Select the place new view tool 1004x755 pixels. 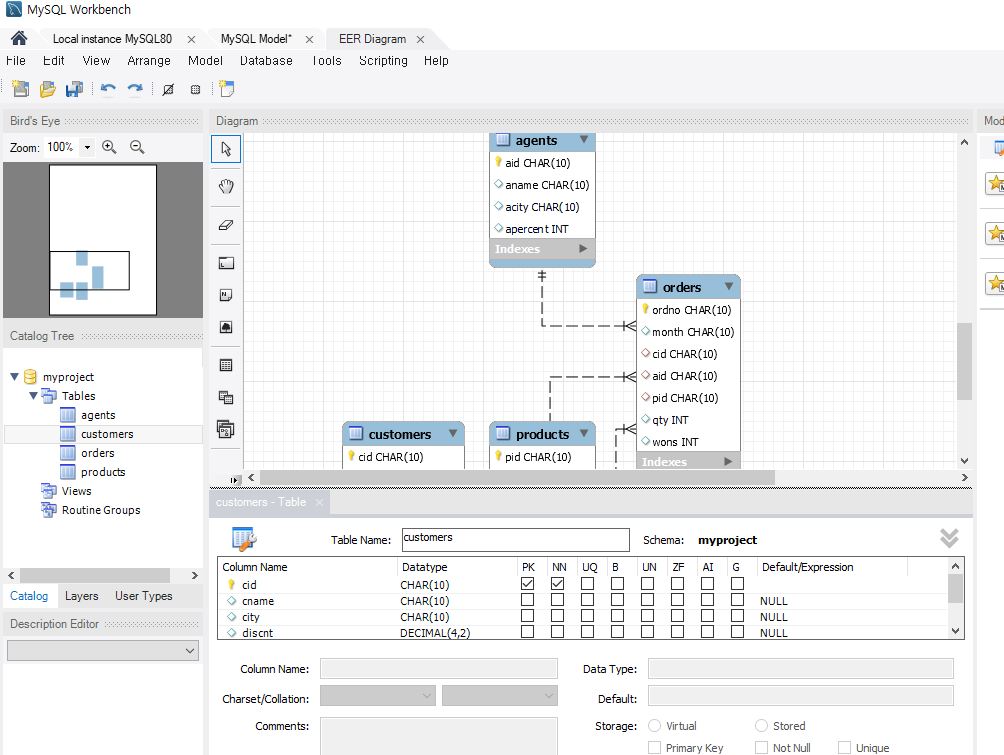point(226,398)
